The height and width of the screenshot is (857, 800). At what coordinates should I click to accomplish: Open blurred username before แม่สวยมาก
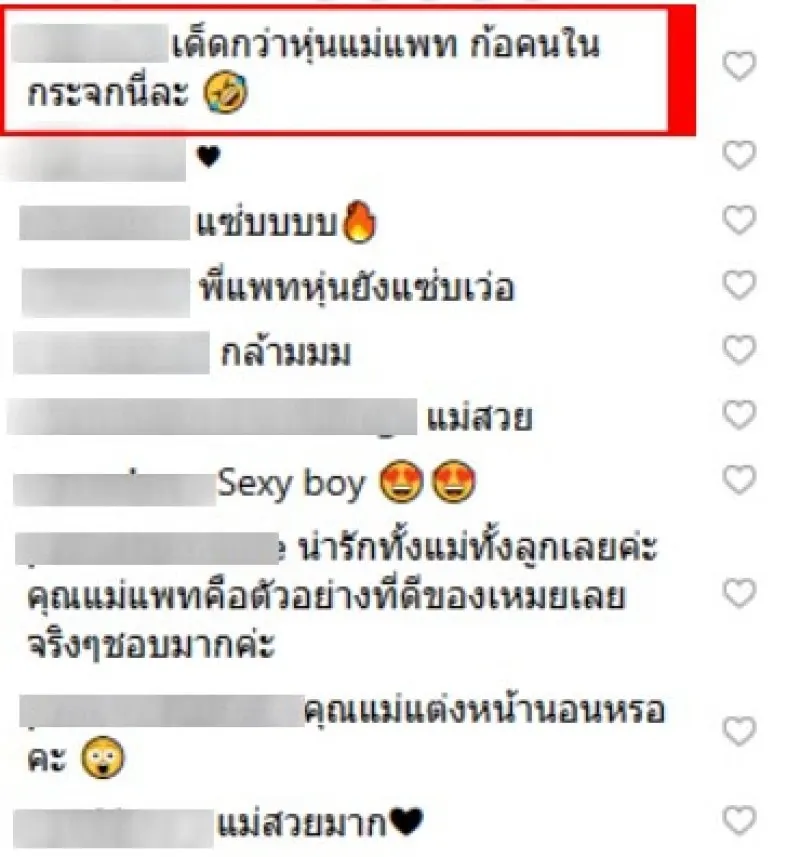point(113,829)
